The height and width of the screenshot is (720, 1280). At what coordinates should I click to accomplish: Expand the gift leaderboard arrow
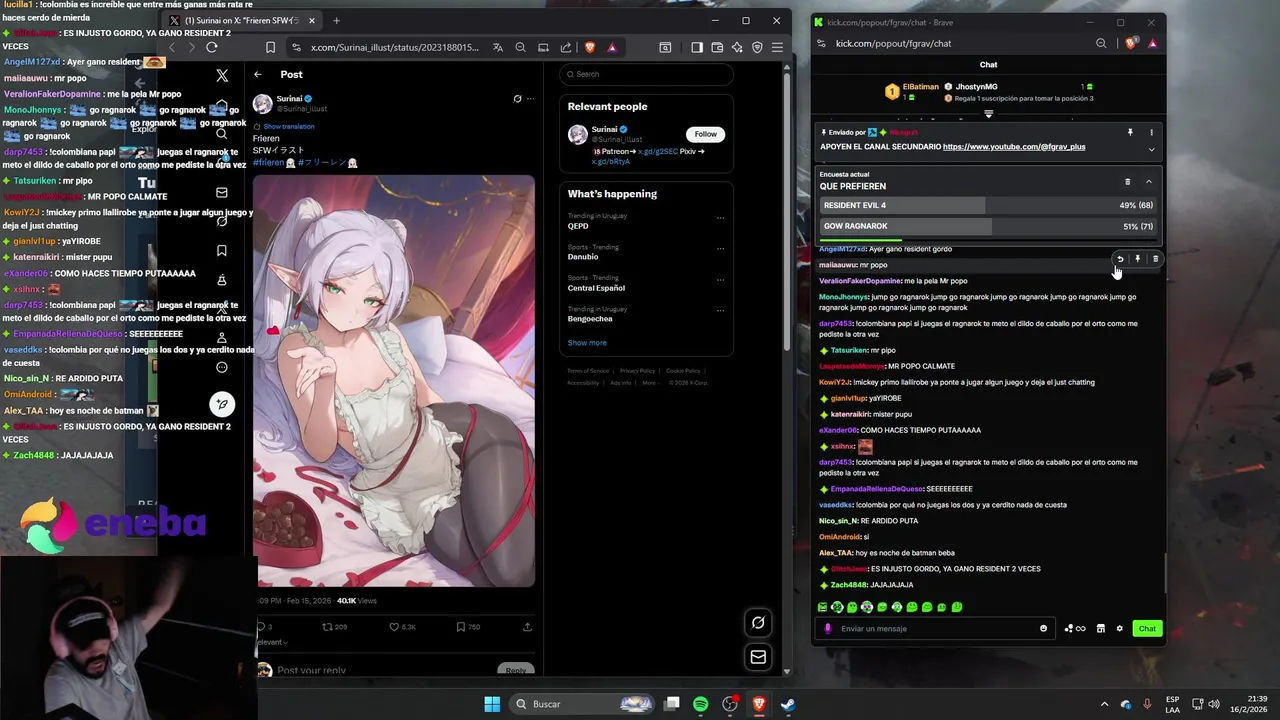point(988,114)
